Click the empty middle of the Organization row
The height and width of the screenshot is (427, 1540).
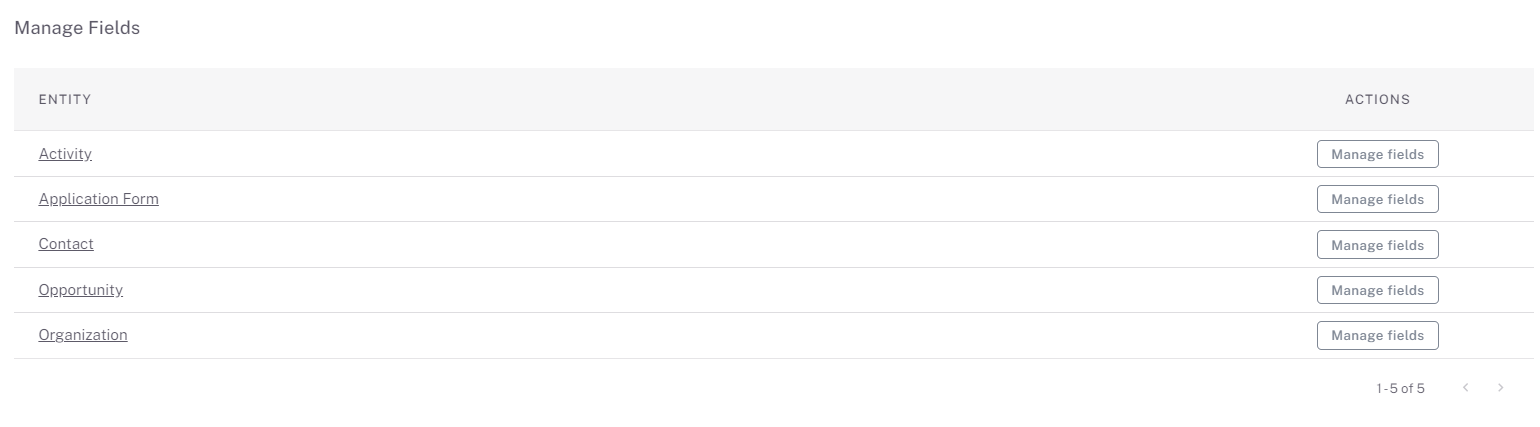(700, 336)
